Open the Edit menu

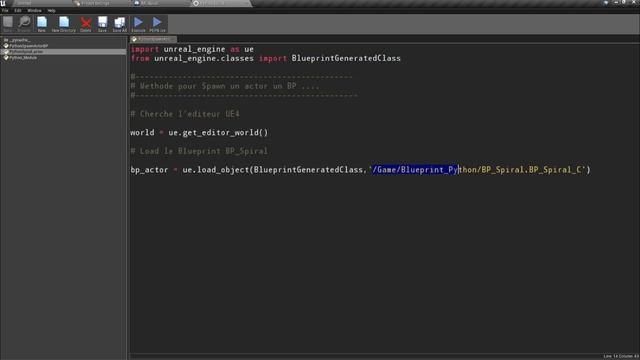[x=18, y=11]
